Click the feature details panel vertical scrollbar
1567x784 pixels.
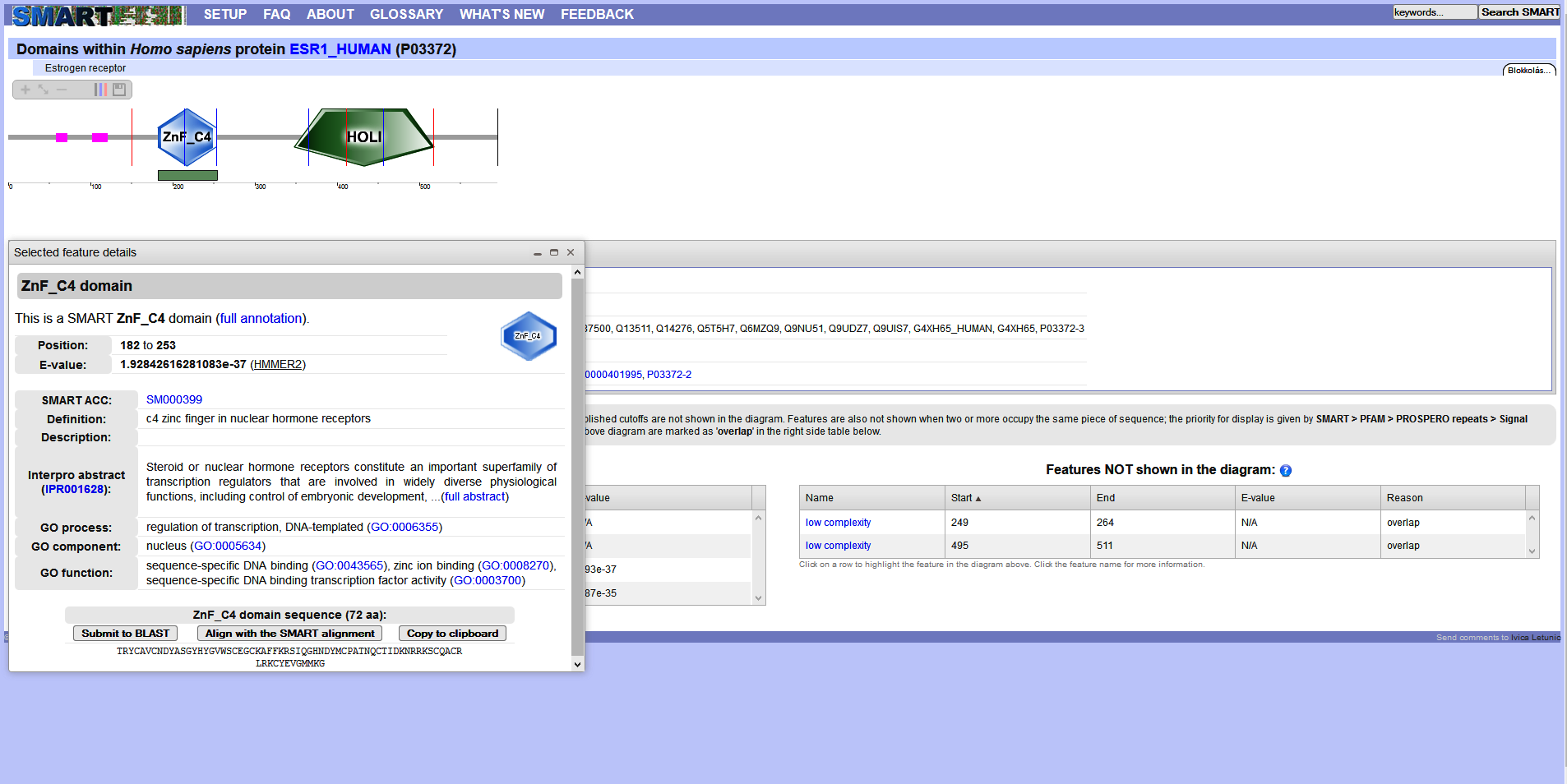[x=577, y=460]
